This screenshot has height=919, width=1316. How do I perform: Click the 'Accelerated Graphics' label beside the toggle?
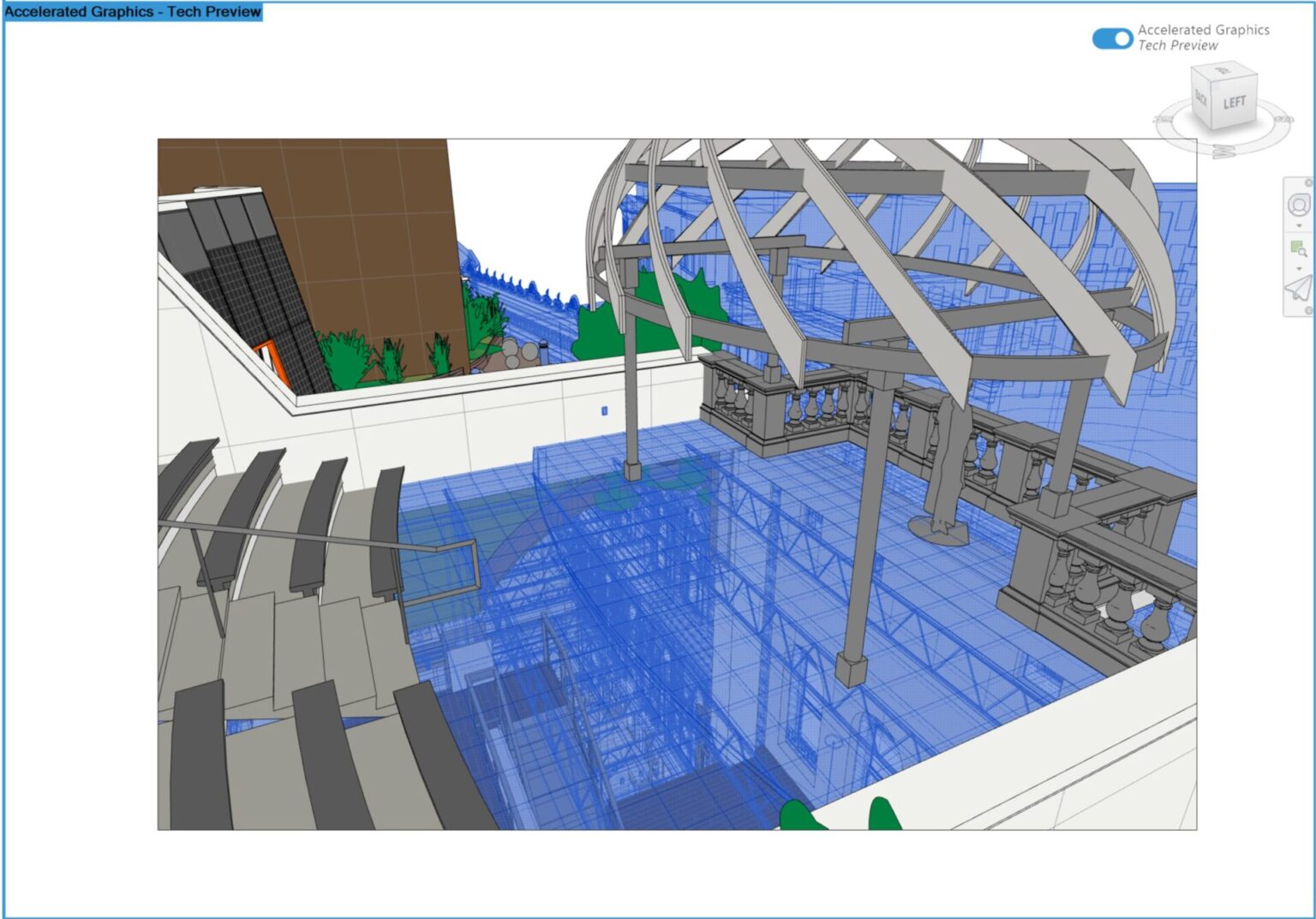[1203, 29]
